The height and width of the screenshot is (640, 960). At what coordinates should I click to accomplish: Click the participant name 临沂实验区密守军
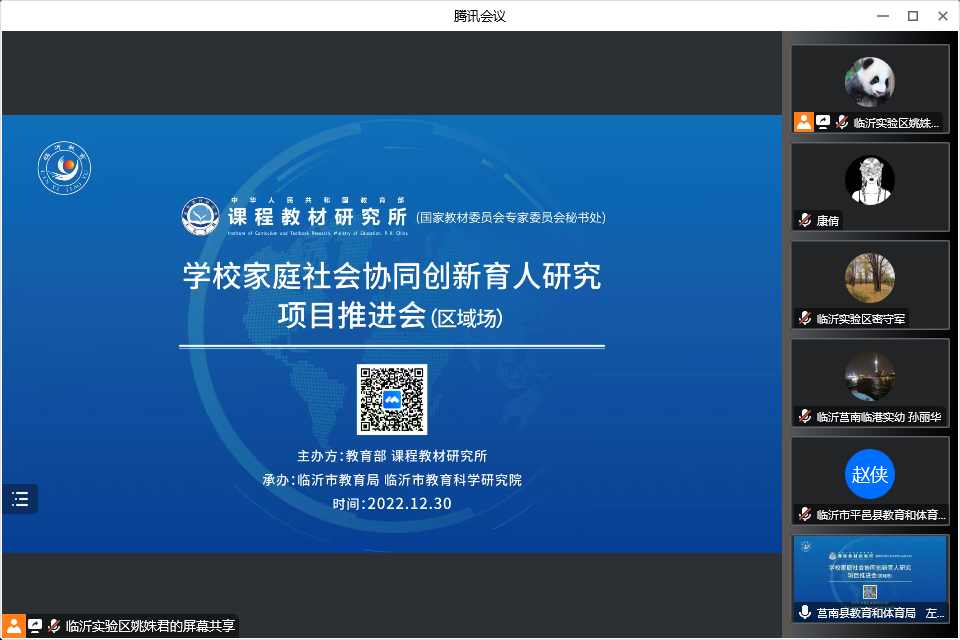pyautogui.click(x=861, y=319)
